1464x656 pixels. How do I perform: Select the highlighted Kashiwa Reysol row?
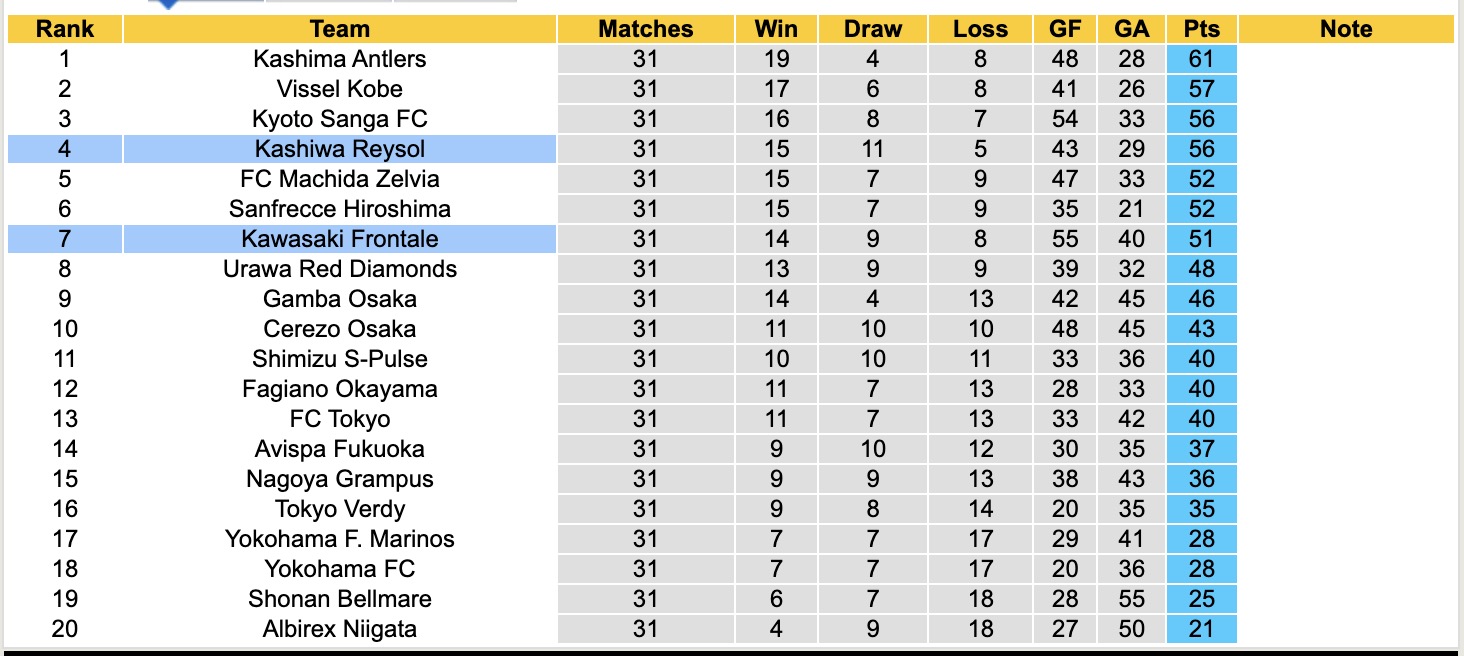[x=339, y=149]
